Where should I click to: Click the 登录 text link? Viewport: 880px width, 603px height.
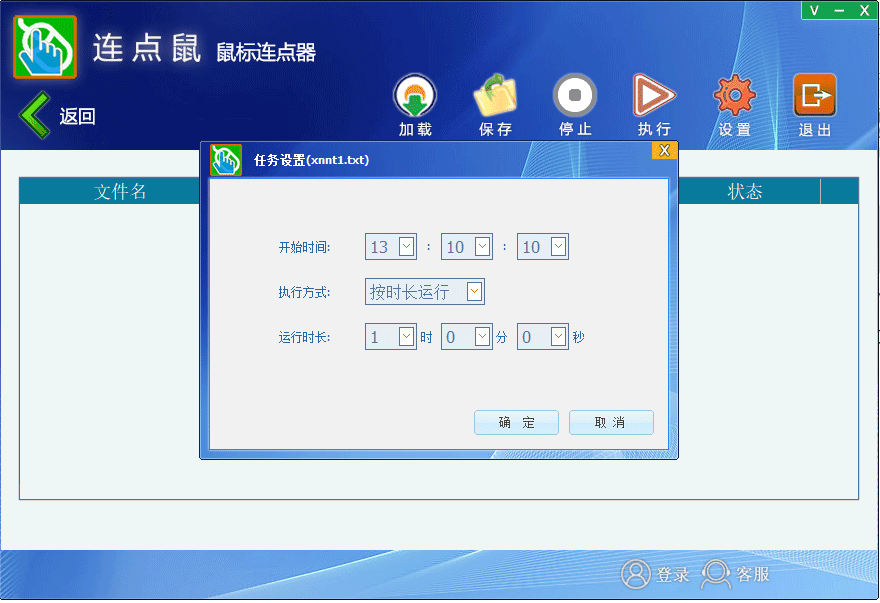(673, 574)
